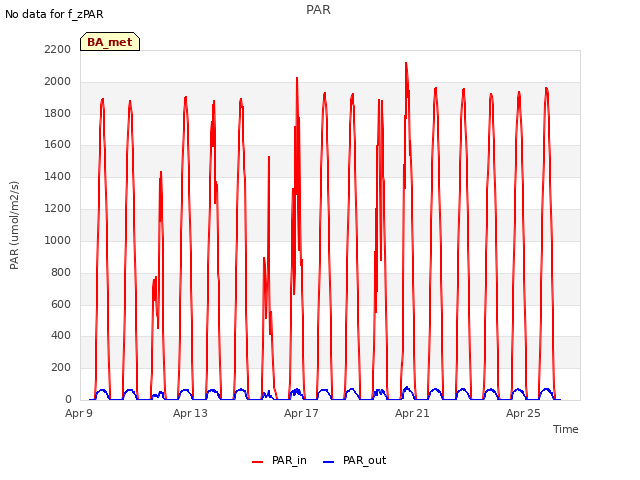Click the Time axis title
The image size is (640, 480).
566,429
